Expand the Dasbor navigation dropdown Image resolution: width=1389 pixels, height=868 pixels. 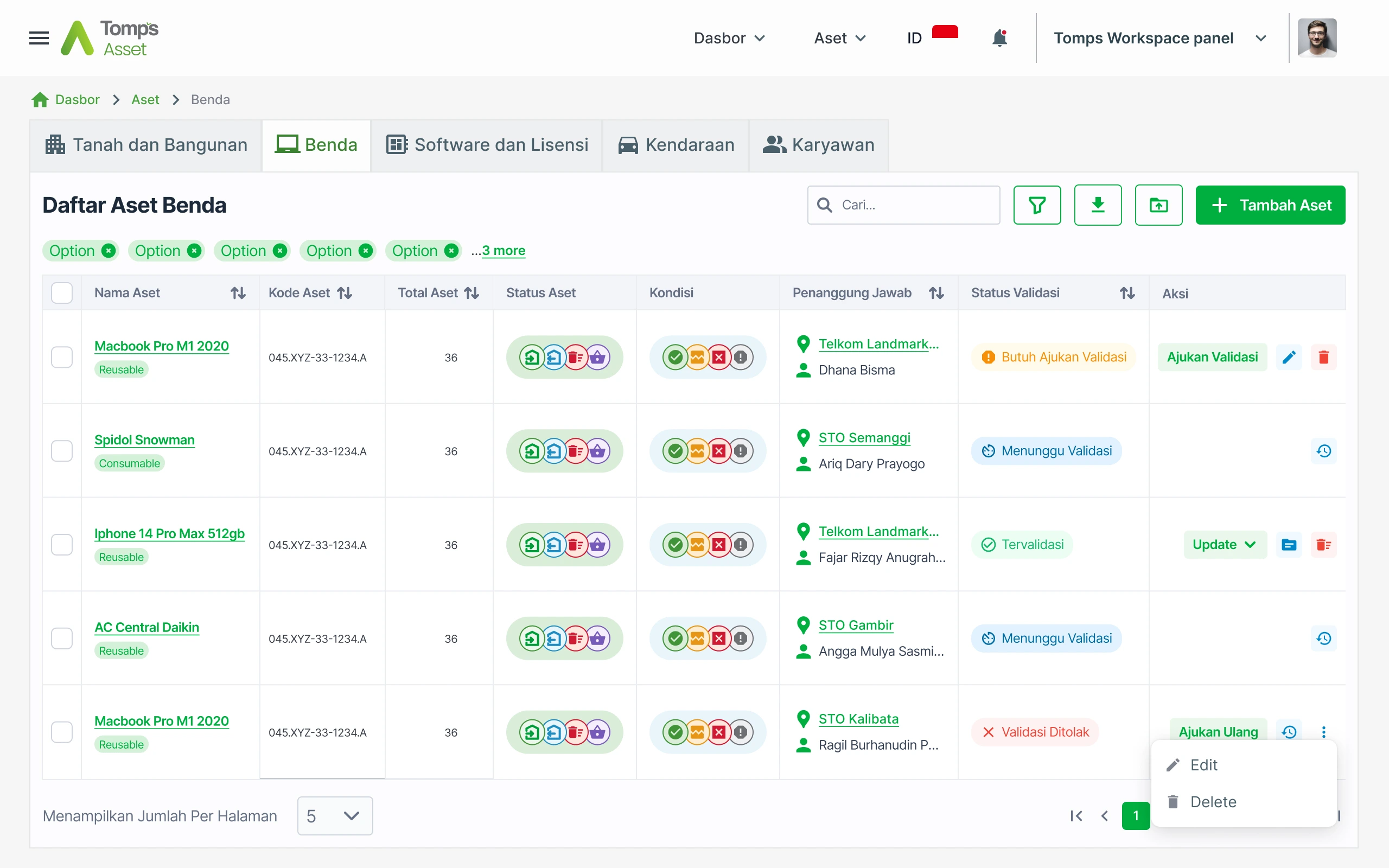[729, 38]
